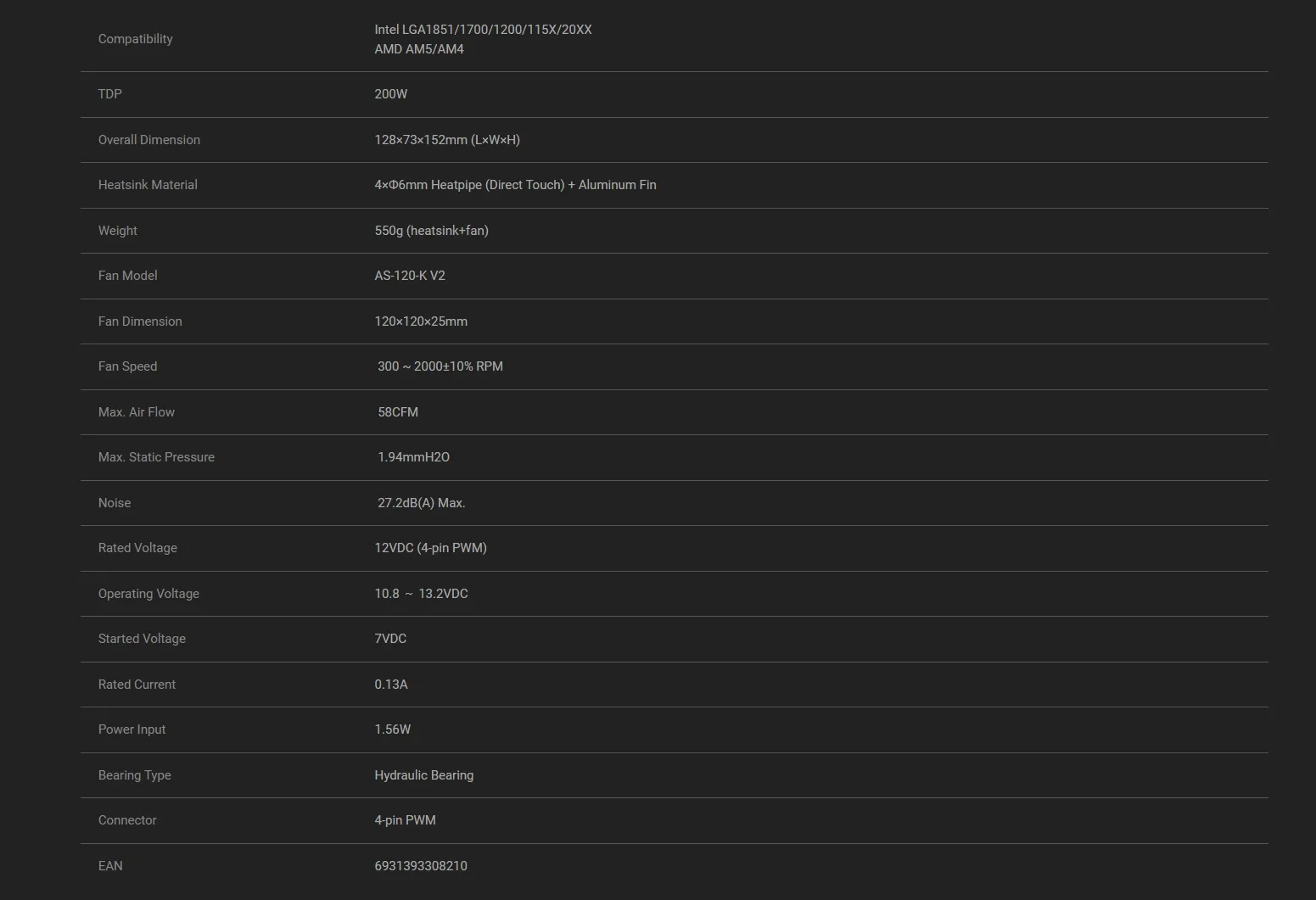Click the Compatibility row label
Screen dimensions: 1316x900
coord(135,39)
